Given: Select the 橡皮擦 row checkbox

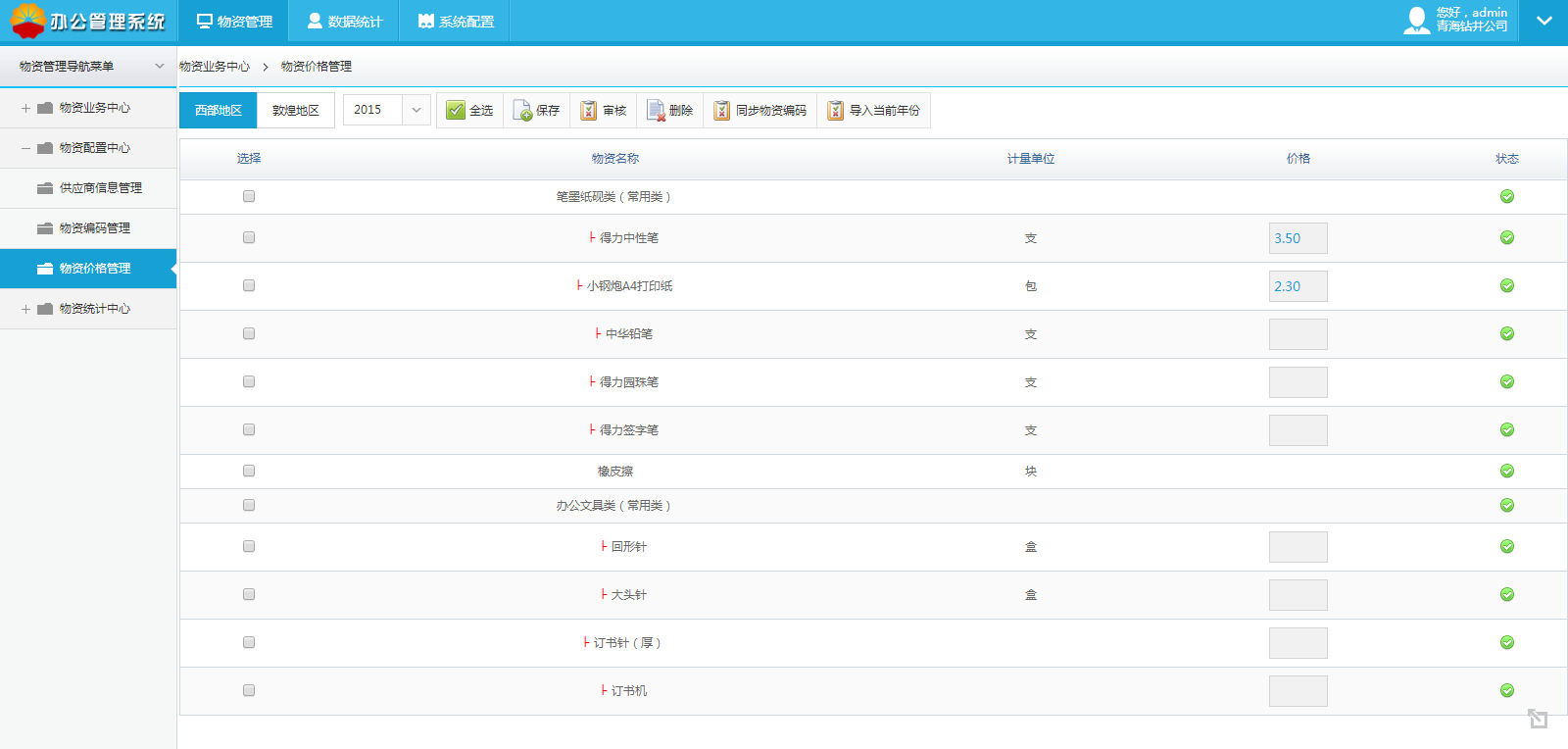Looking at the screenshot, I should click(x=249, y=472).
